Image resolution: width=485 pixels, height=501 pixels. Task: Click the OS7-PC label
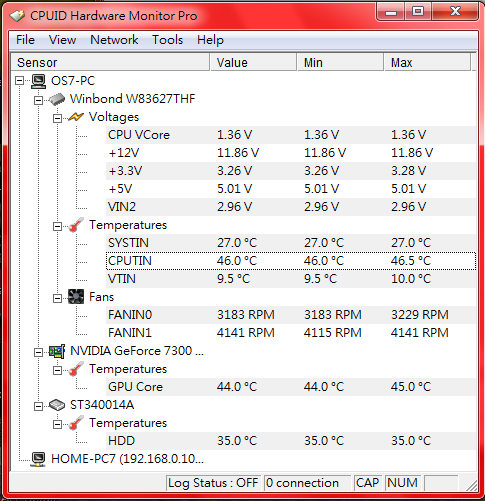coord(73,81)
